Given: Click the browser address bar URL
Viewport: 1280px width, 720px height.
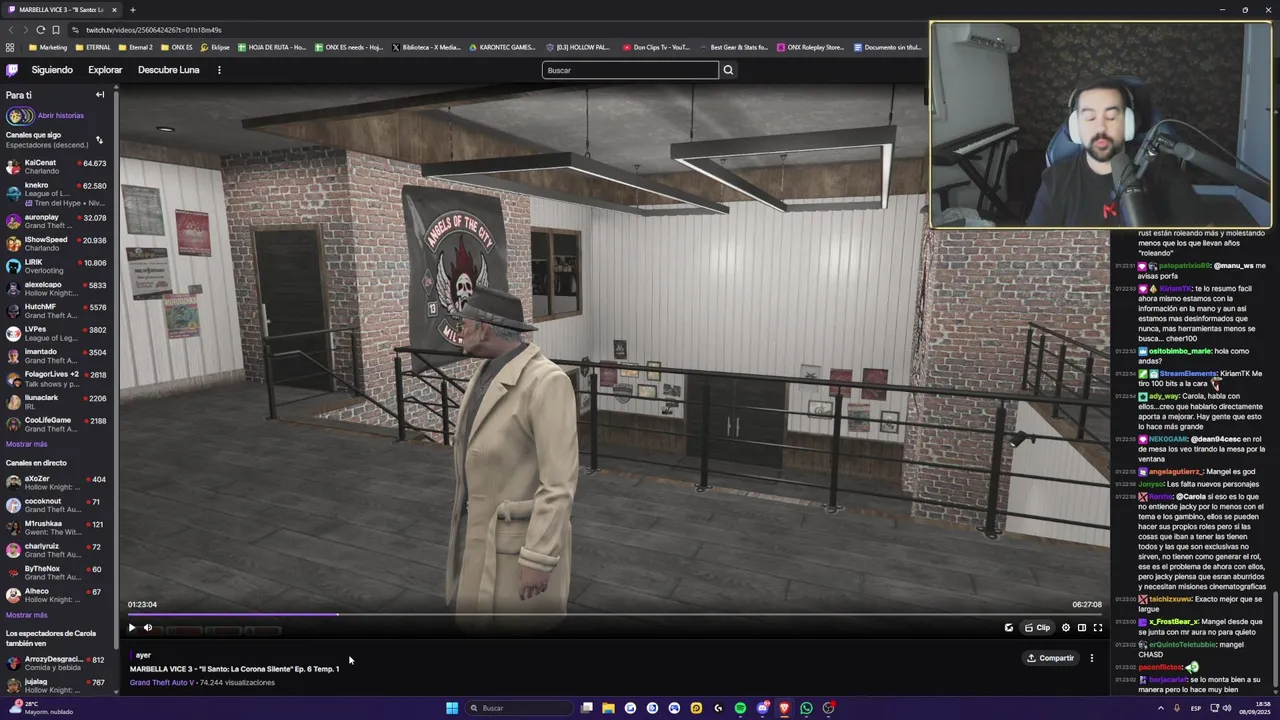Looking at the screenshot, I should pyautogui.click(x=153, y=30).
